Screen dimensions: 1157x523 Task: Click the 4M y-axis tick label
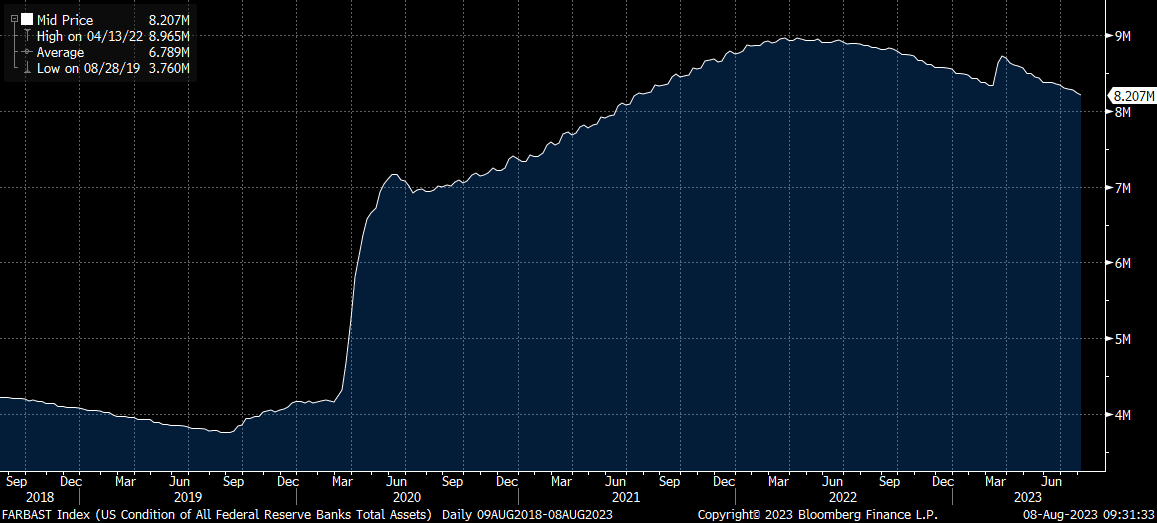point(1122,415)
